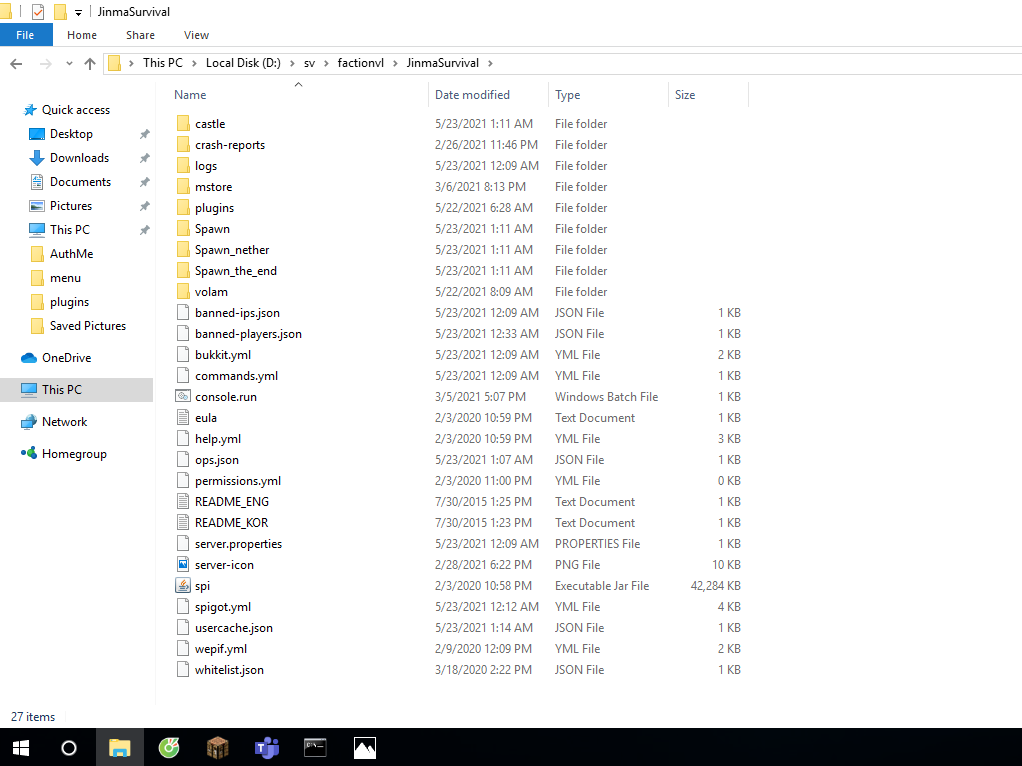Select the Spawn_the_end folder icon

(183, 271)
